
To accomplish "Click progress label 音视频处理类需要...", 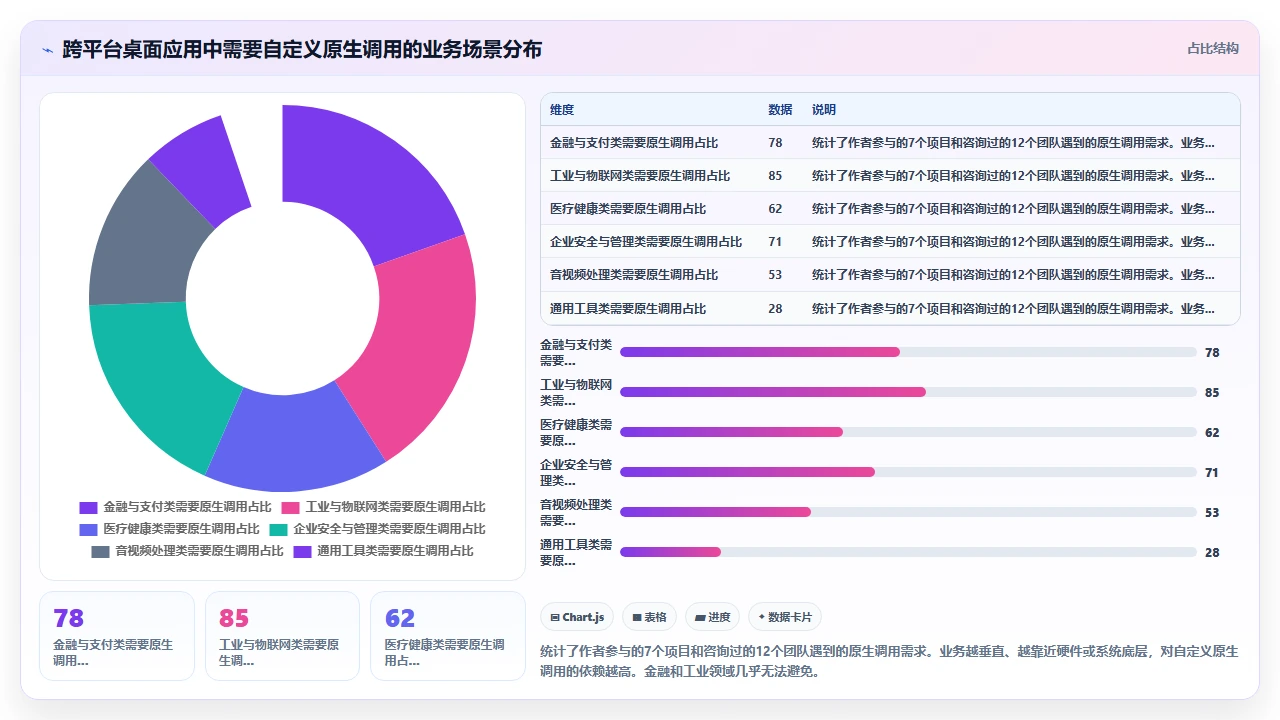I will coord(576,512).
